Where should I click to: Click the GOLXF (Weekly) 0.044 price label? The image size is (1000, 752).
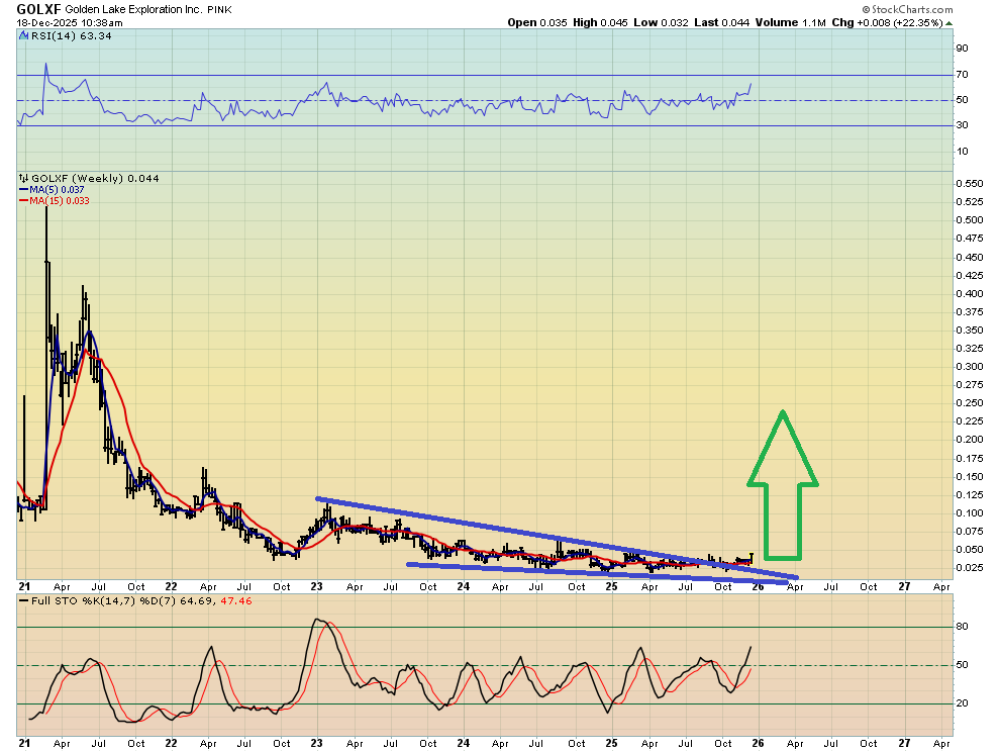tap(94, 178)
